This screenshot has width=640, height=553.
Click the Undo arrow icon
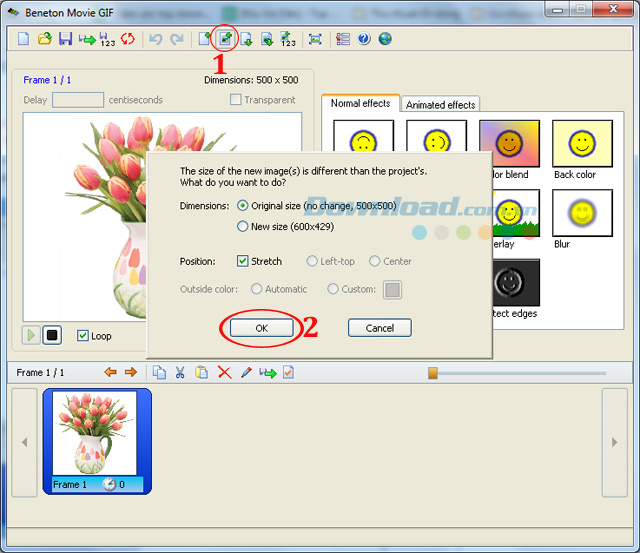[x=155, y=39]
